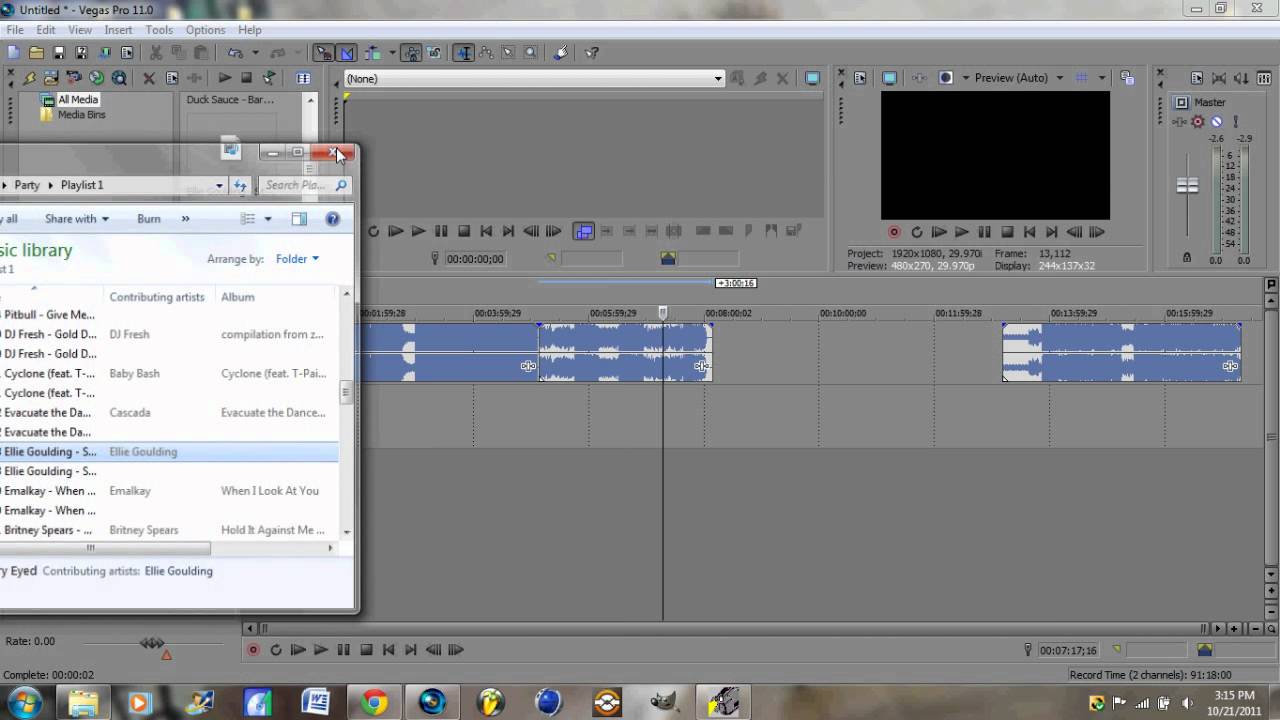Viewport: 1280px width, 720px height.
Task: Open Project Media views grid icon
Action: click(x=303, y=78)
